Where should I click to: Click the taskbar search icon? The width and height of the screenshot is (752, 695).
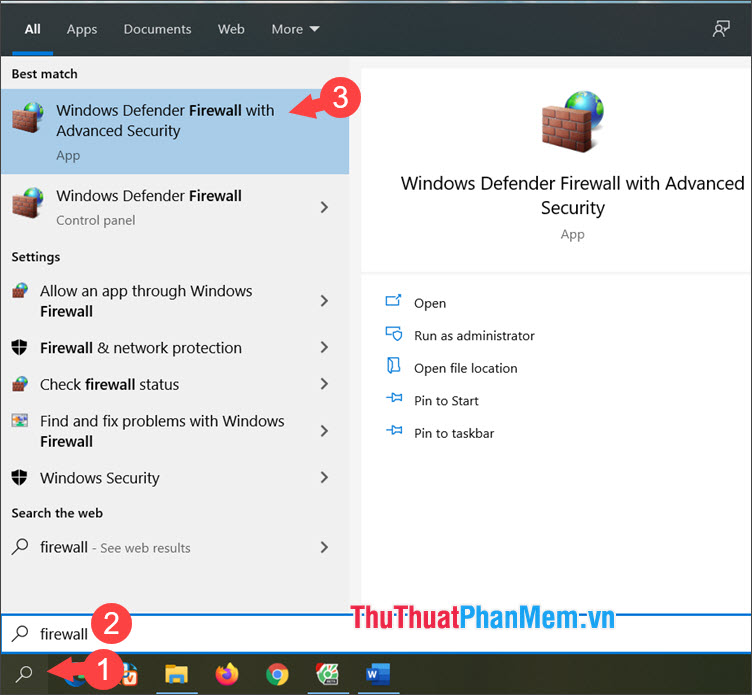point(24,673)
